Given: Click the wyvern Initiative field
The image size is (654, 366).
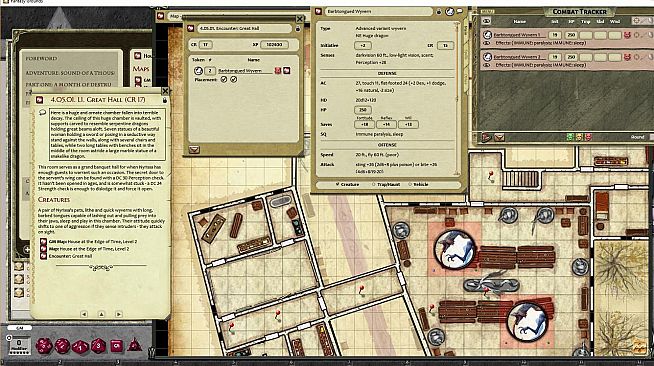Looking at the screenshot, I should (363, 45).
